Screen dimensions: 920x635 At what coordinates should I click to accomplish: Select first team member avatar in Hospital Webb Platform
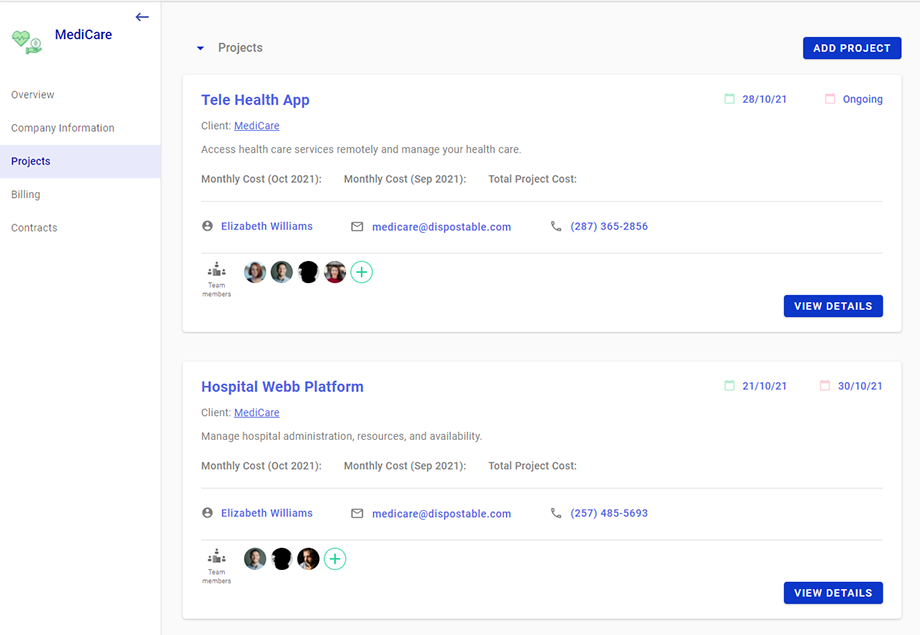(255, 559)
